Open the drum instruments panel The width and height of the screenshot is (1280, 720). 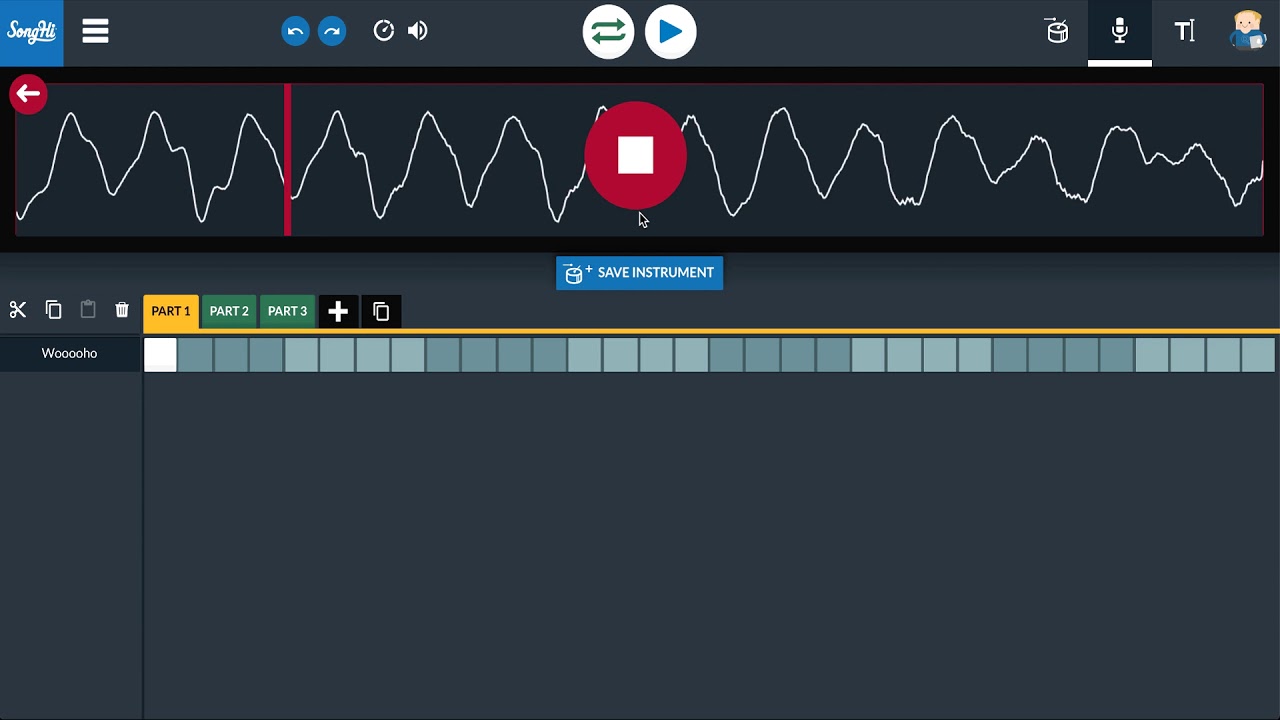1057,32
